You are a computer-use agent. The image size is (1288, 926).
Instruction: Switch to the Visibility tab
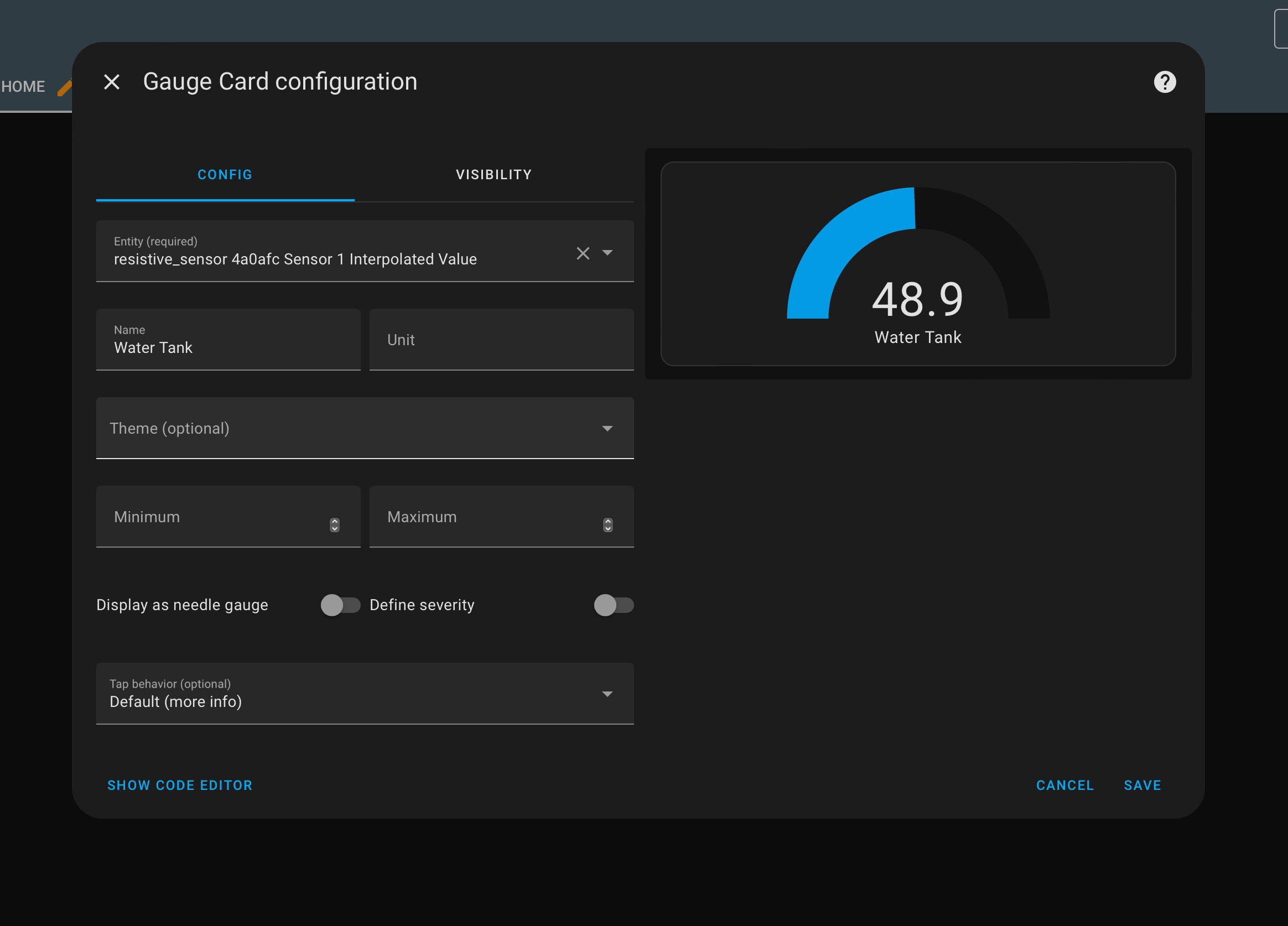coord(494,175)
